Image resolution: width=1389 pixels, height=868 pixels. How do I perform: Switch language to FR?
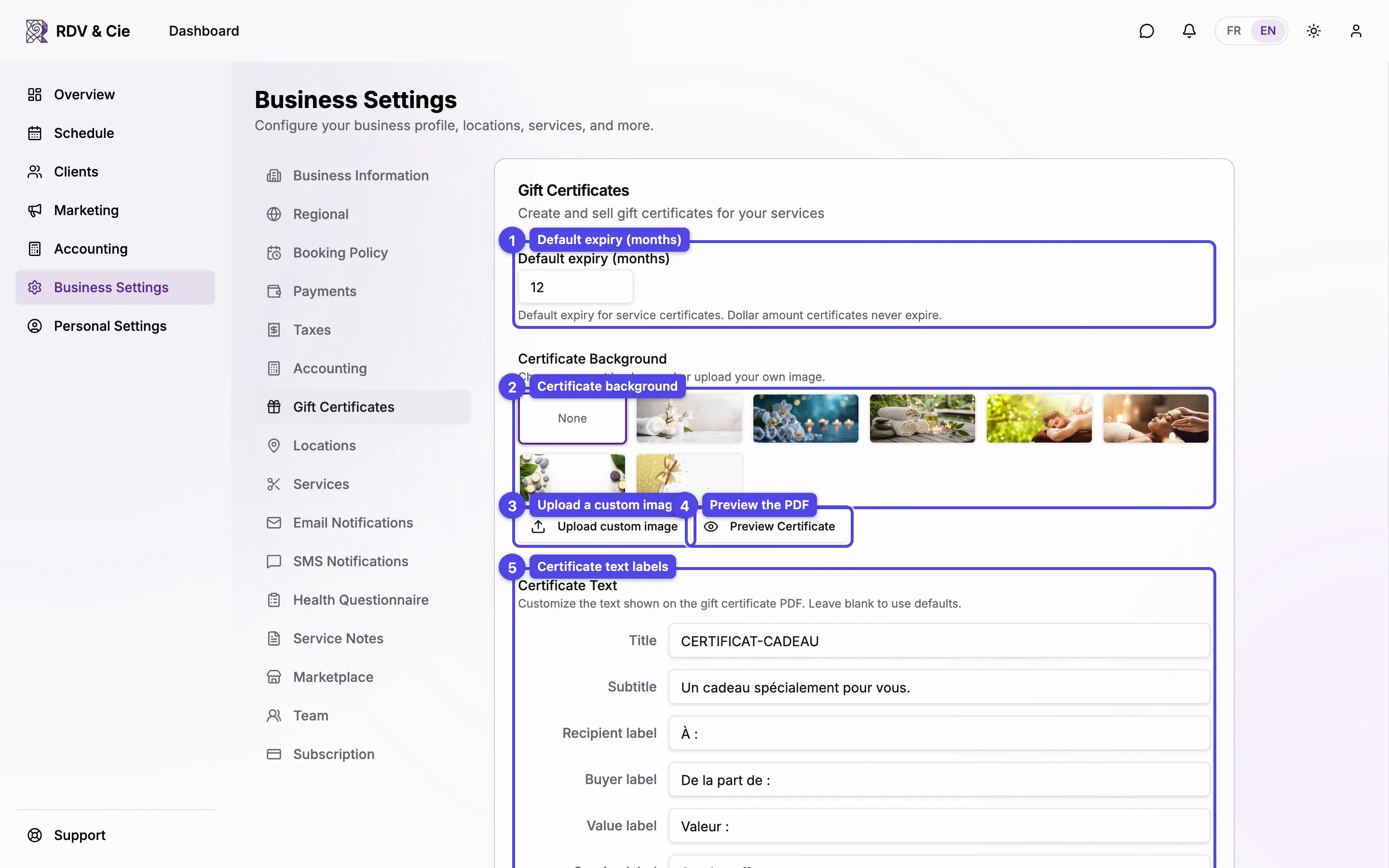(x=1233, y=31)
